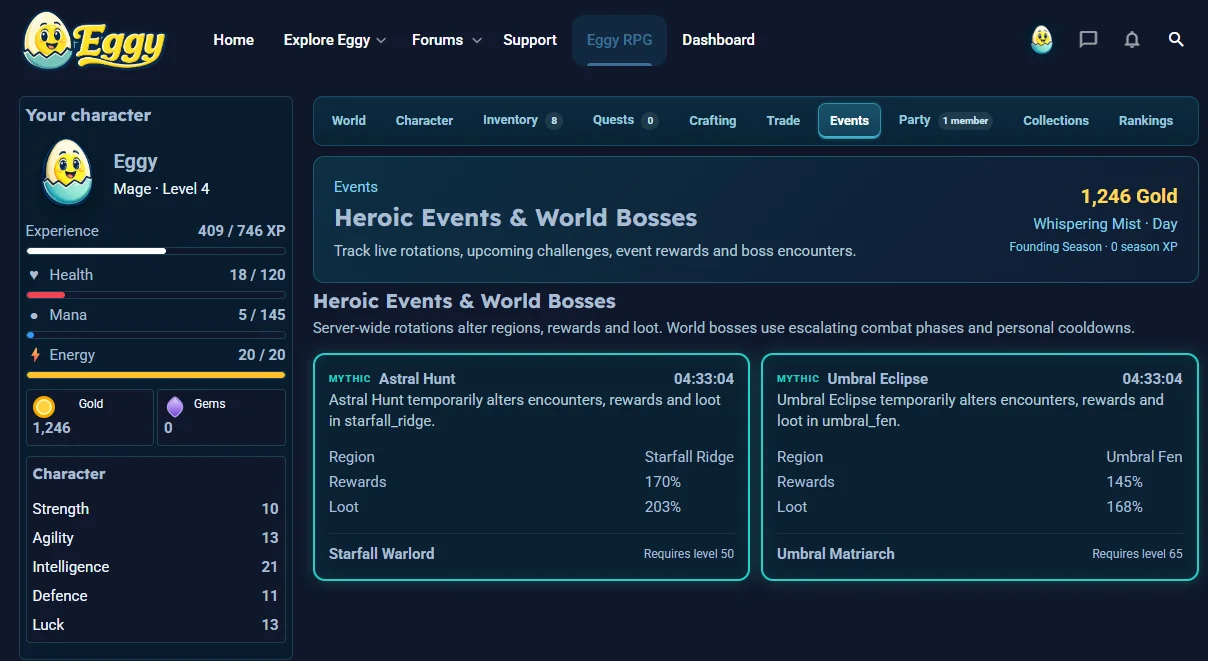Click the 1,246 Gold balance in the banner

tap(1129, 196)
